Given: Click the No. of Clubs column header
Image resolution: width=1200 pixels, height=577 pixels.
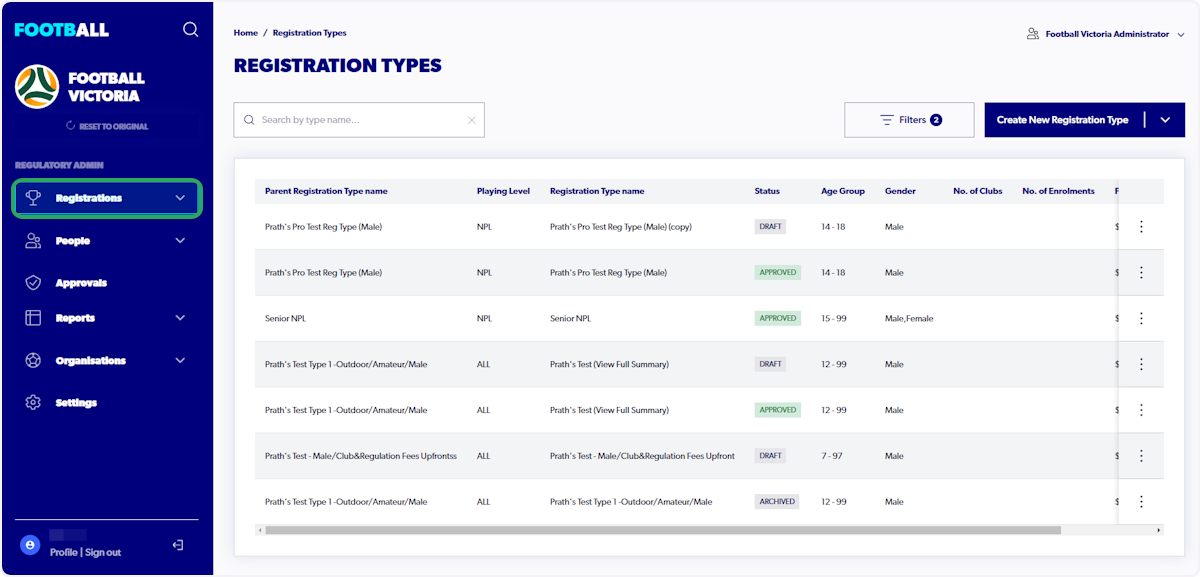Looking at the screenshot, I should tap(978, 191).
